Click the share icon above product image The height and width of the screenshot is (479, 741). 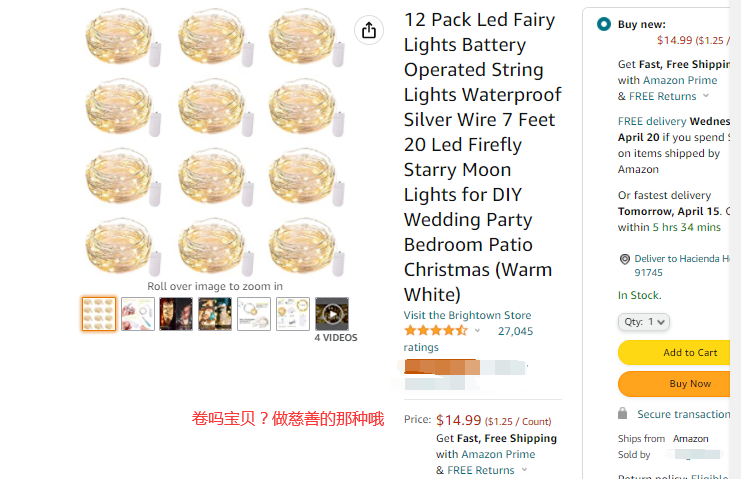pos(369,30)
